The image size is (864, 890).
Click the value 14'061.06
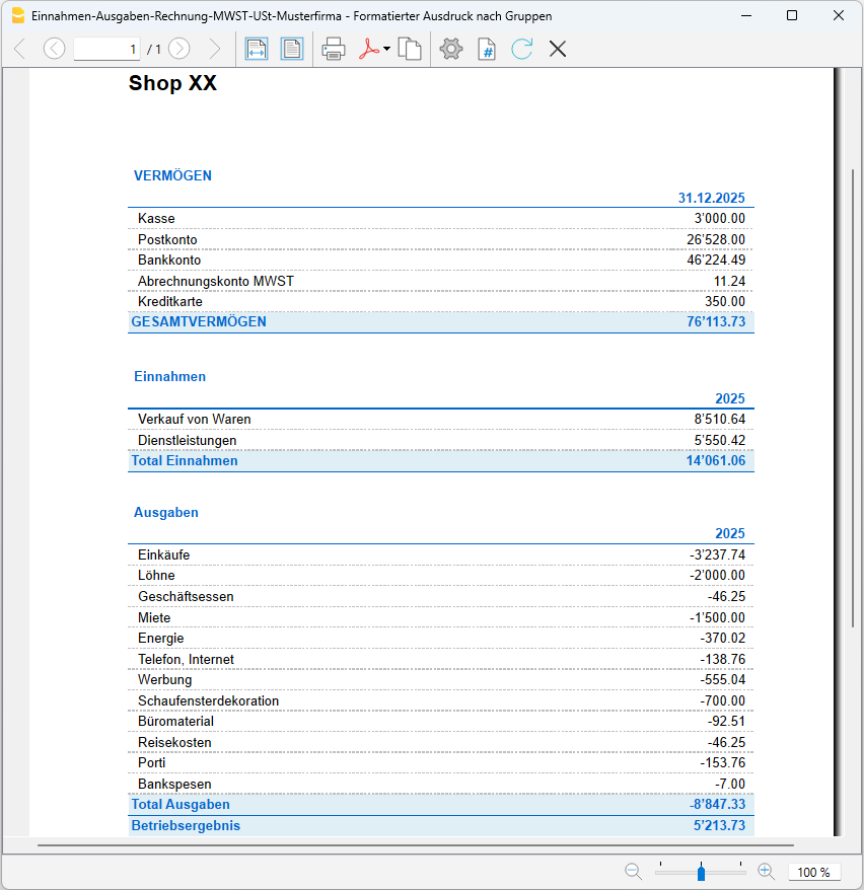716,461
